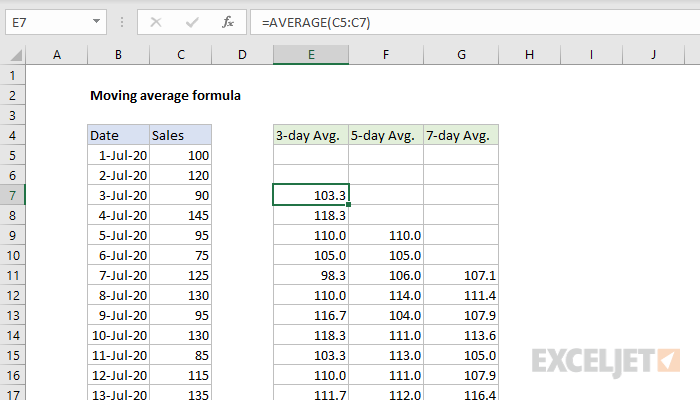Select row 4 header
This screenshot has height=400, width=700.
coord(12,135)
